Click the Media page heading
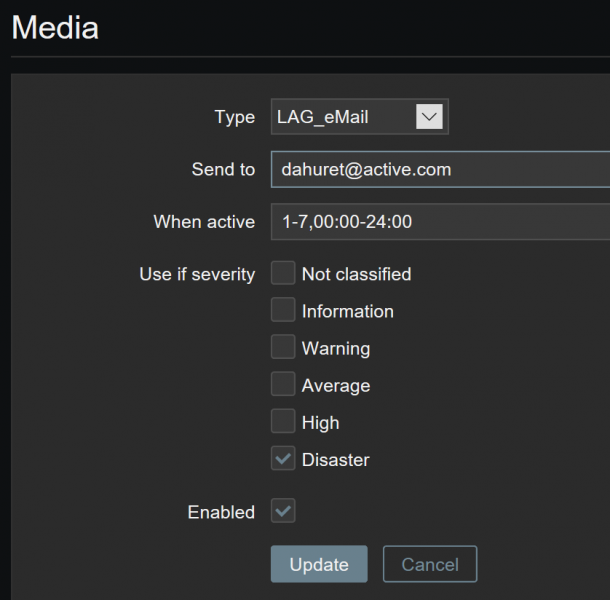 [x=55, y=27]
